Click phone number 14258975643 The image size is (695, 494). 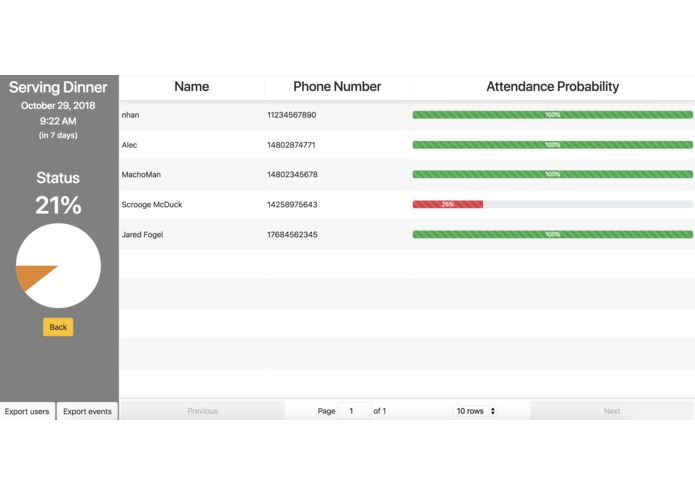(x=292, y=205)
